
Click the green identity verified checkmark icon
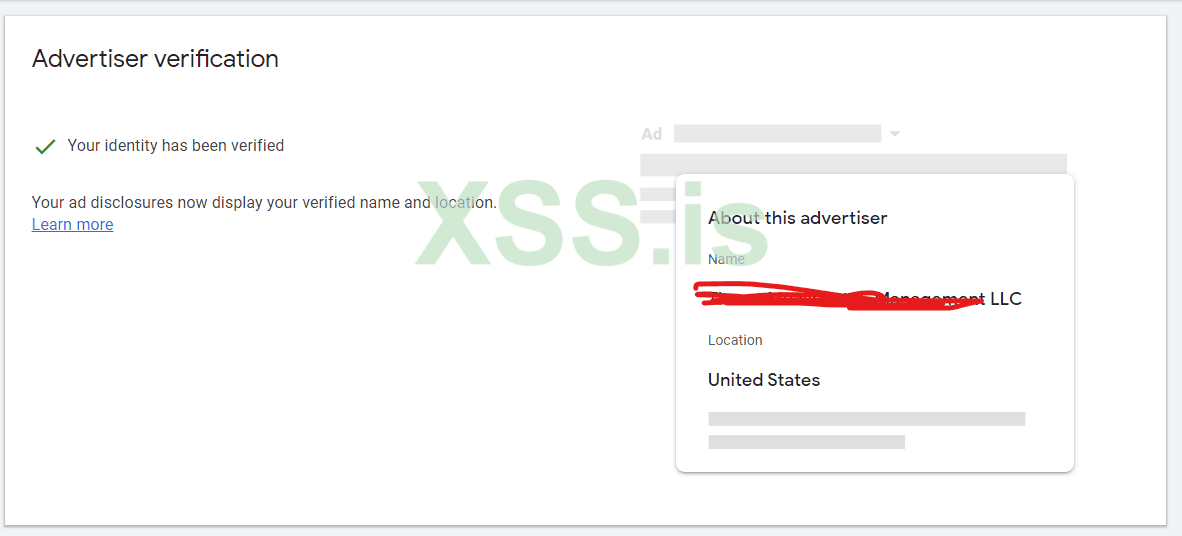coord(46,146)
